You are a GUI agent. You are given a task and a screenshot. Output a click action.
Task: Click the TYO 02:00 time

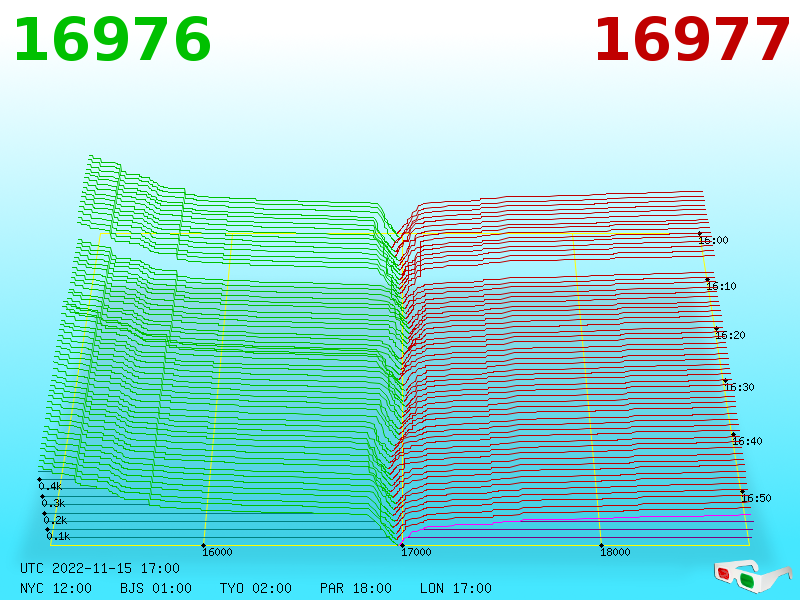pyautogui.click(x=256, y=588)
